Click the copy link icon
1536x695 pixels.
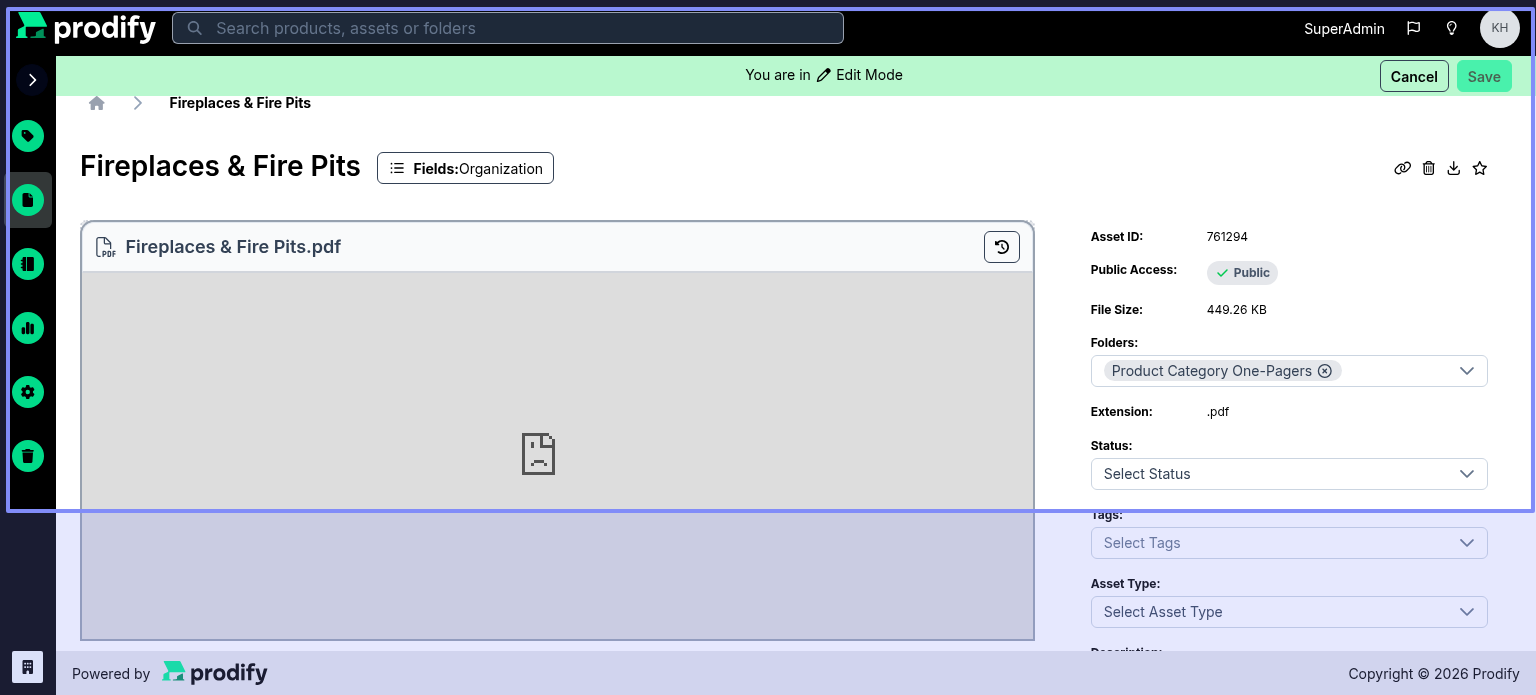pyautogui.click(x=1402, y=168)
